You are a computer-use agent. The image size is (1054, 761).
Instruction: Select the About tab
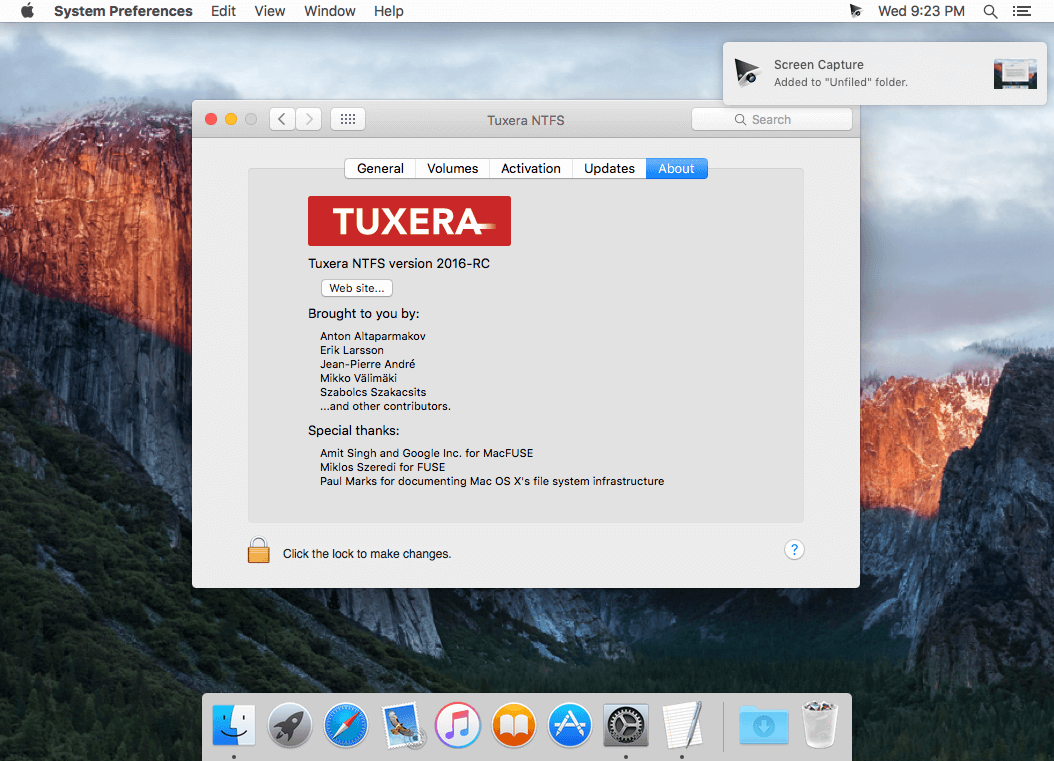(x=676, y=169)
